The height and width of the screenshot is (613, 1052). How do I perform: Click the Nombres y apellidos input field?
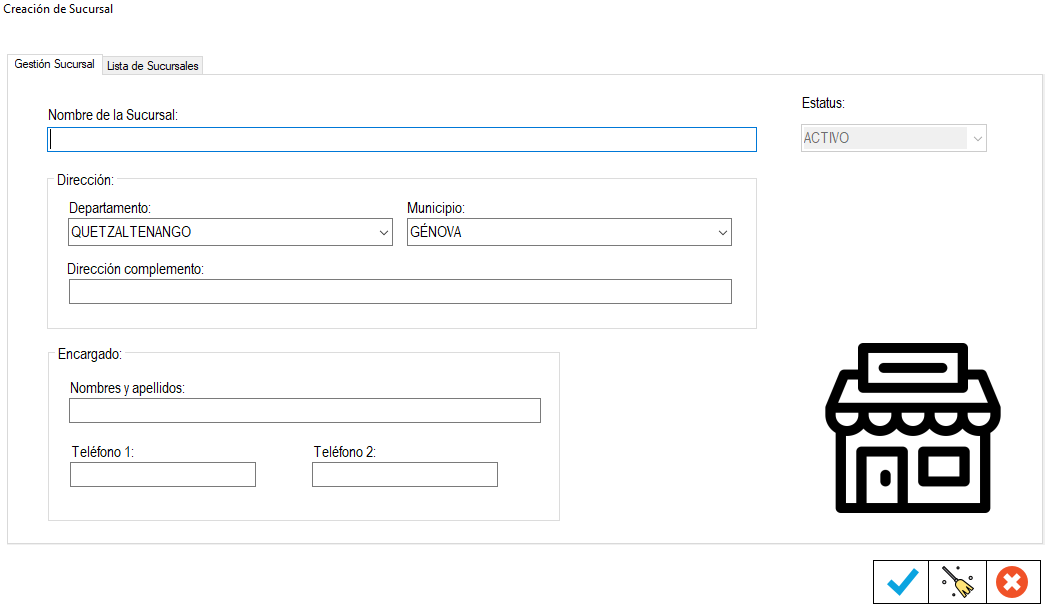pos(304,410)
